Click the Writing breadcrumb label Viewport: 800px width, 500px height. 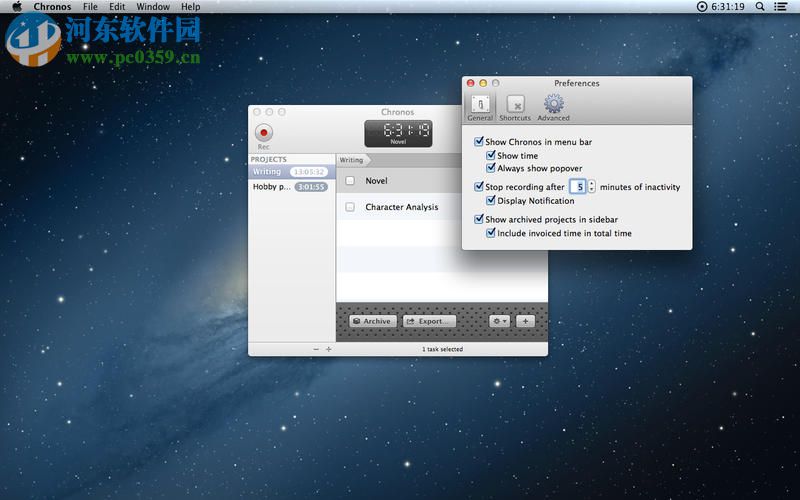(x=352, y=160)
